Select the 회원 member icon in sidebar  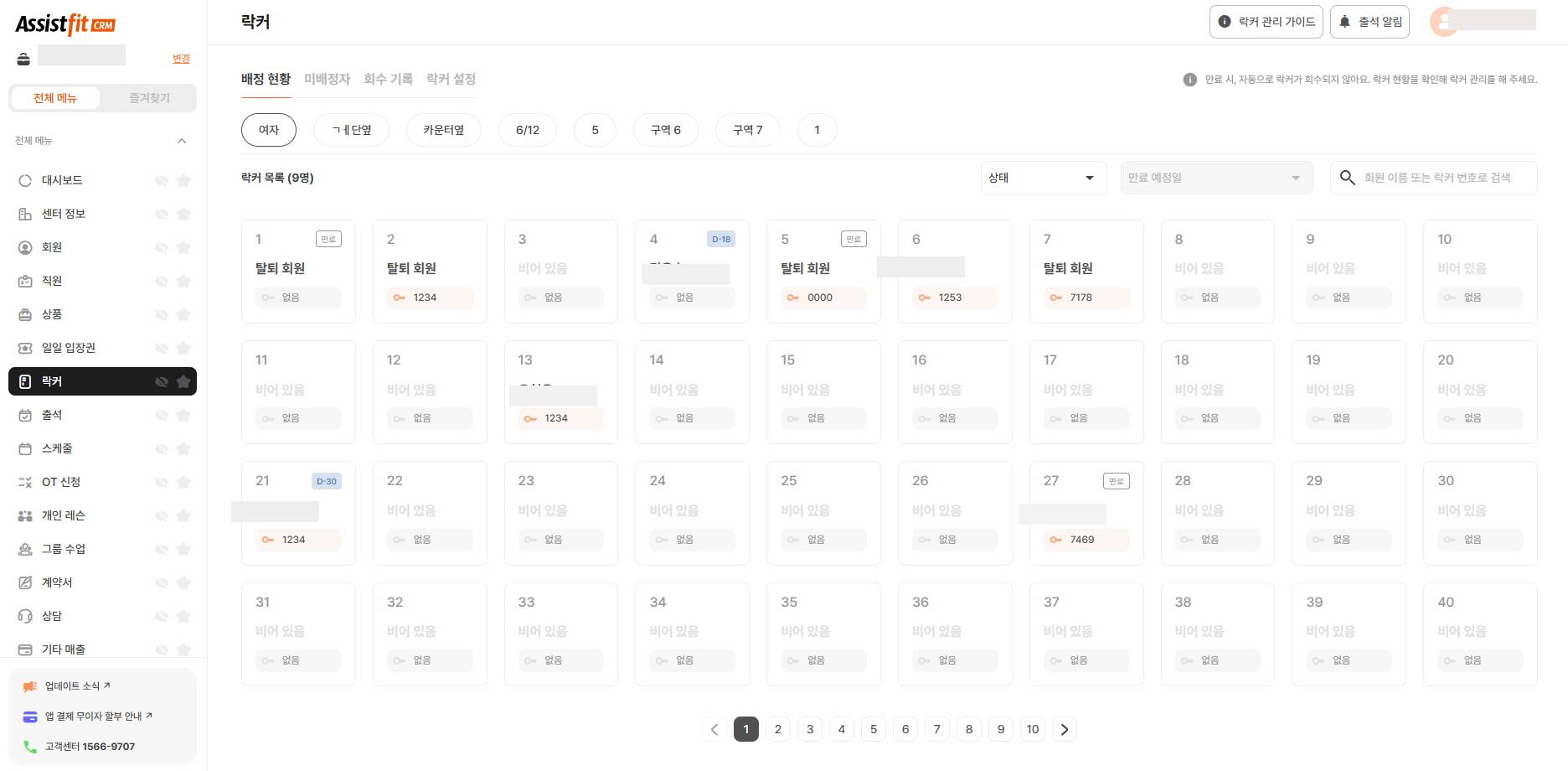24,247
